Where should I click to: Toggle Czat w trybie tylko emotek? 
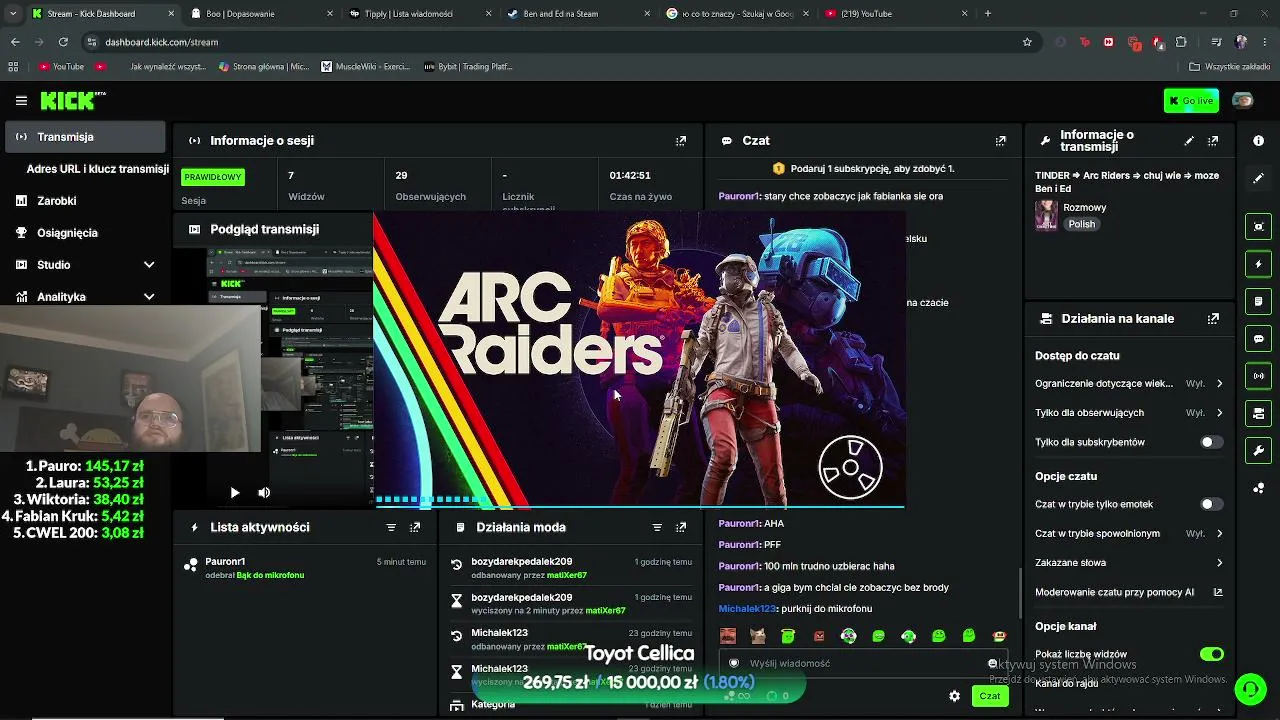point(1211,504)
